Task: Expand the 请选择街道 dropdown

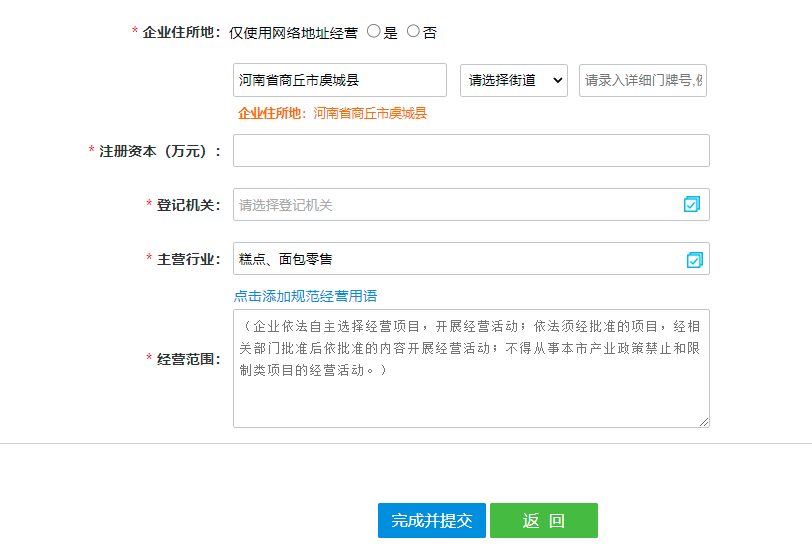Action: [x=514, y=80]
